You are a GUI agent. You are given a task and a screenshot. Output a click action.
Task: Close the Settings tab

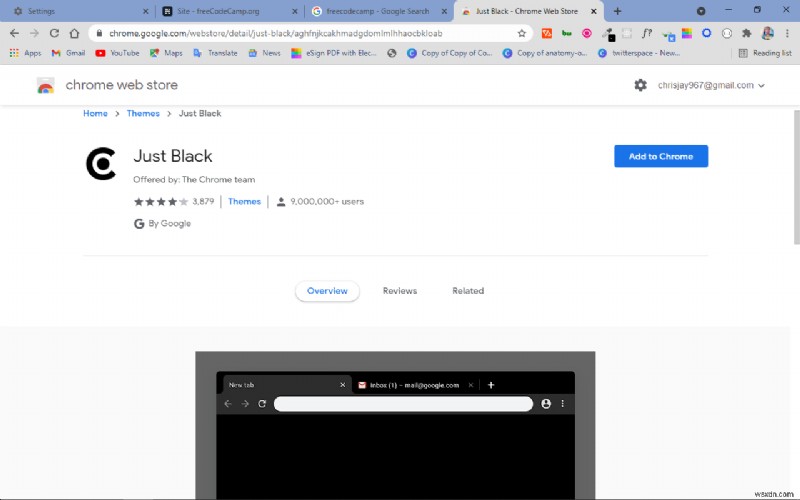pyautogui.click(x=145, y=11)
